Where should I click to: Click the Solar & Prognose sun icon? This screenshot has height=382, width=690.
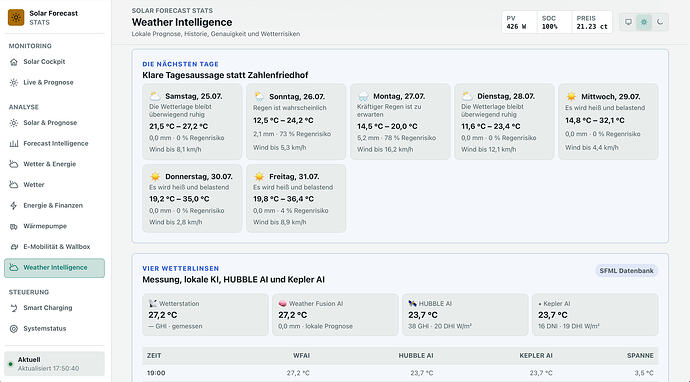click(x=14, y=123)
